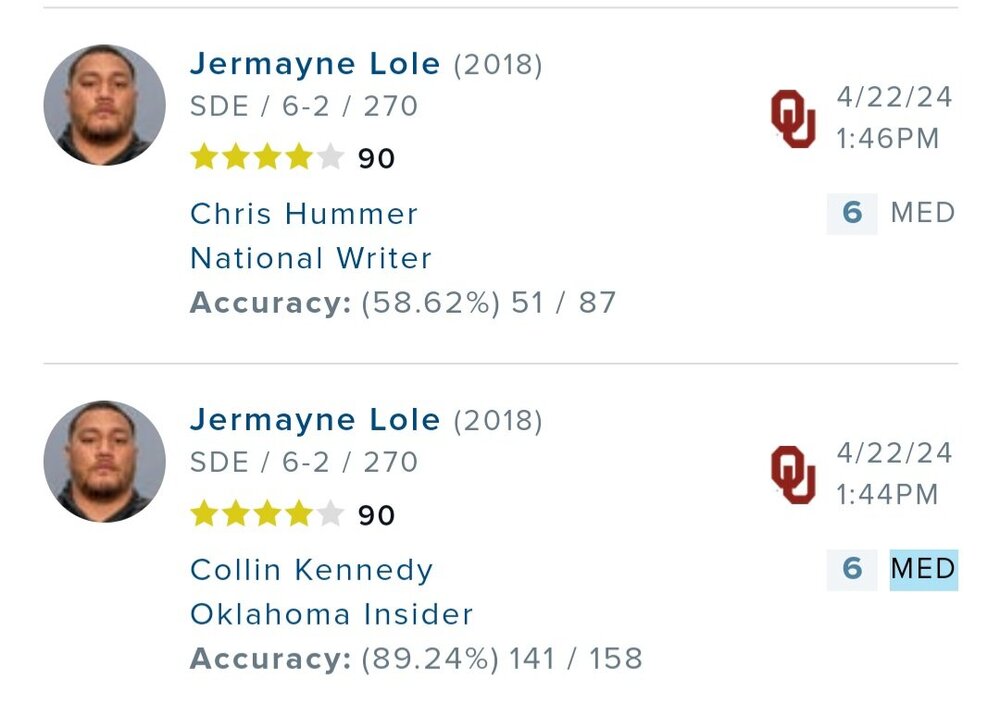The height and width of the screenshot is (717, 1000).
Task: Click the 1:46PM prediction timestamp
Action: (x=888, y=138)
